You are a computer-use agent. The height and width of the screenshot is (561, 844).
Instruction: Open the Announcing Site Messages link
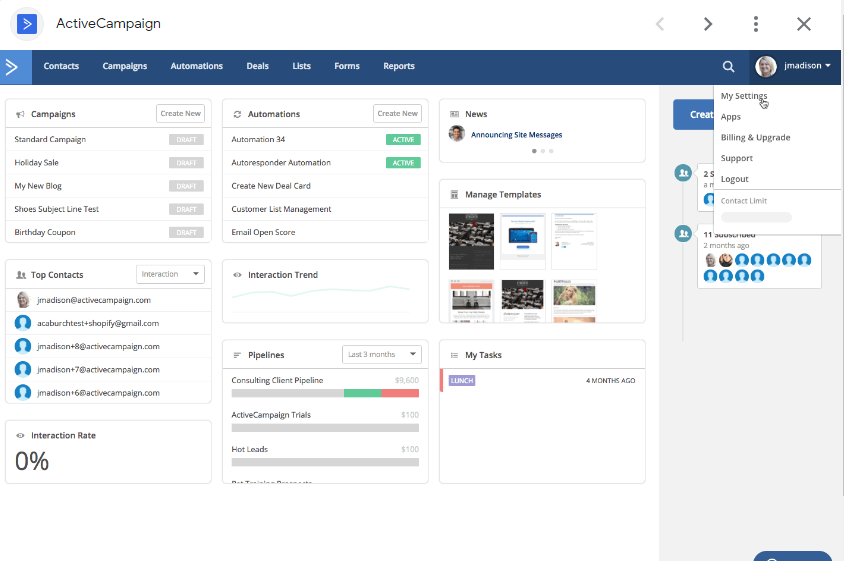point(516,135)
